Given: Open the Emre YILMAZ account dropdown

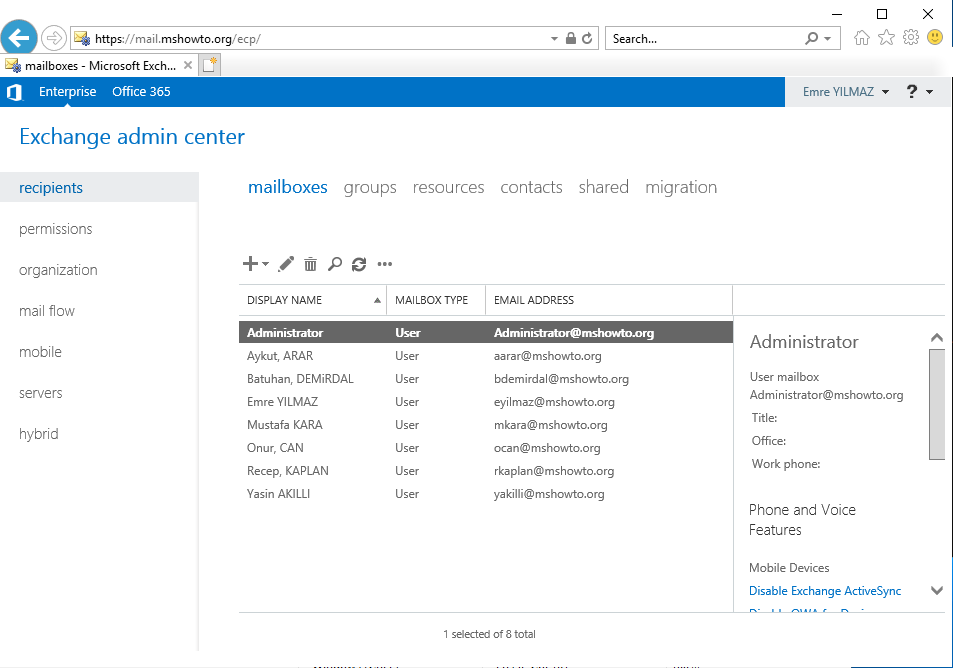Looking at the screenshot, I should point(846,92).
